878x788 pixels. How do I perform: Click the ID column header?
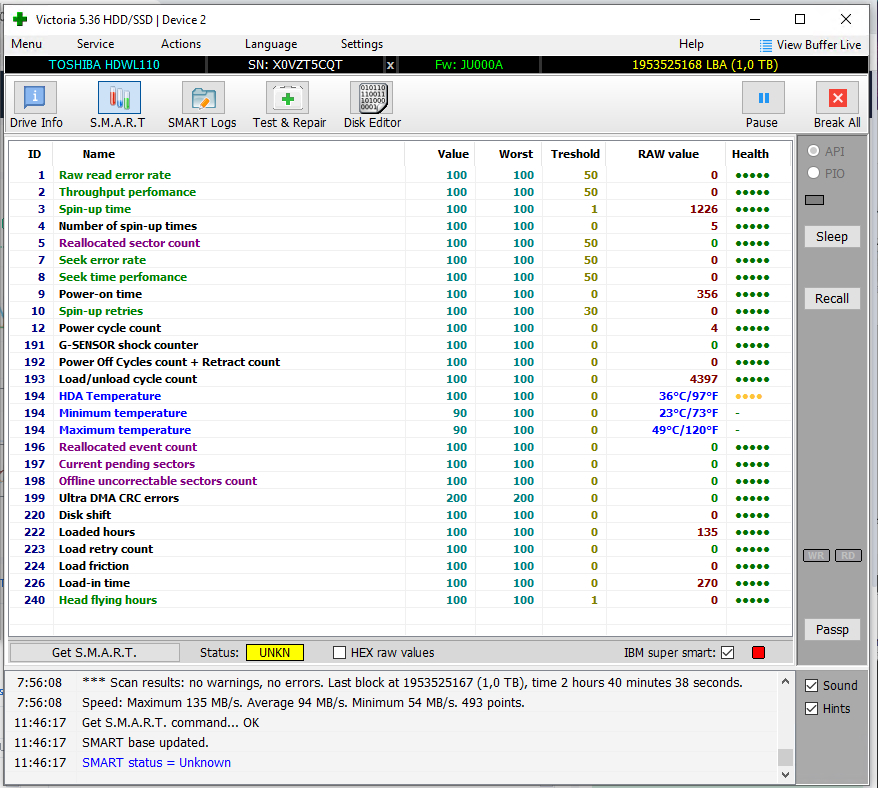point(34,154)
